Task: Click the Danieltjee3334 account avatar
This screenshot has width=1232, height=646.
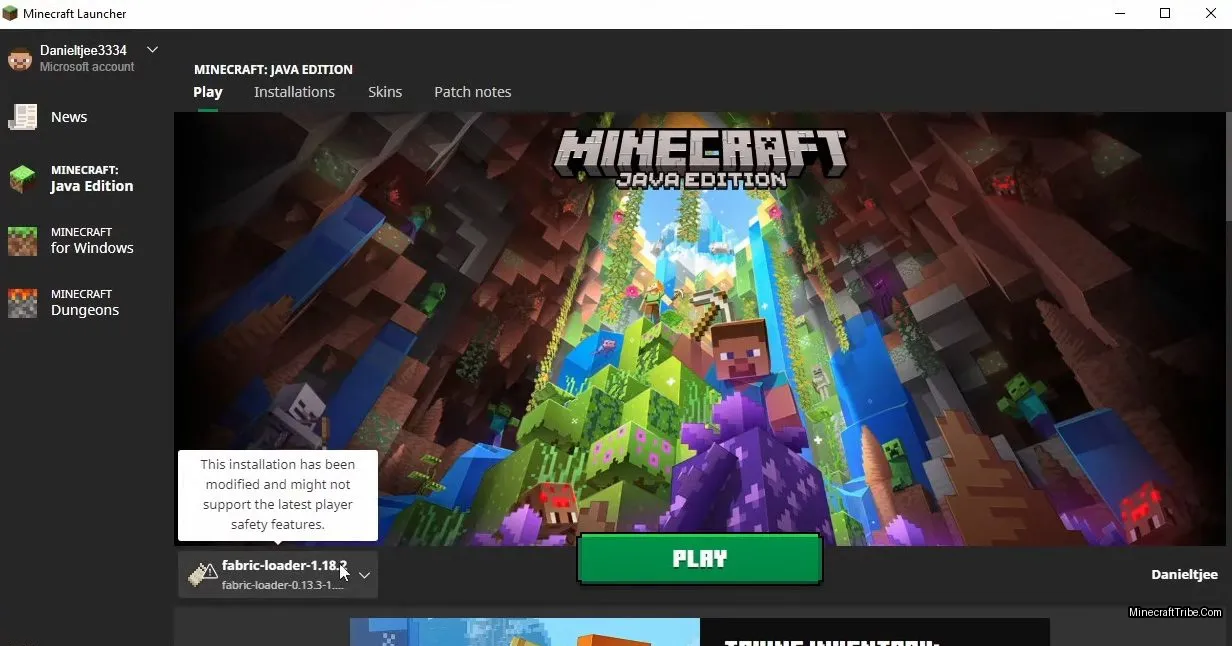Action: (20, 59)
